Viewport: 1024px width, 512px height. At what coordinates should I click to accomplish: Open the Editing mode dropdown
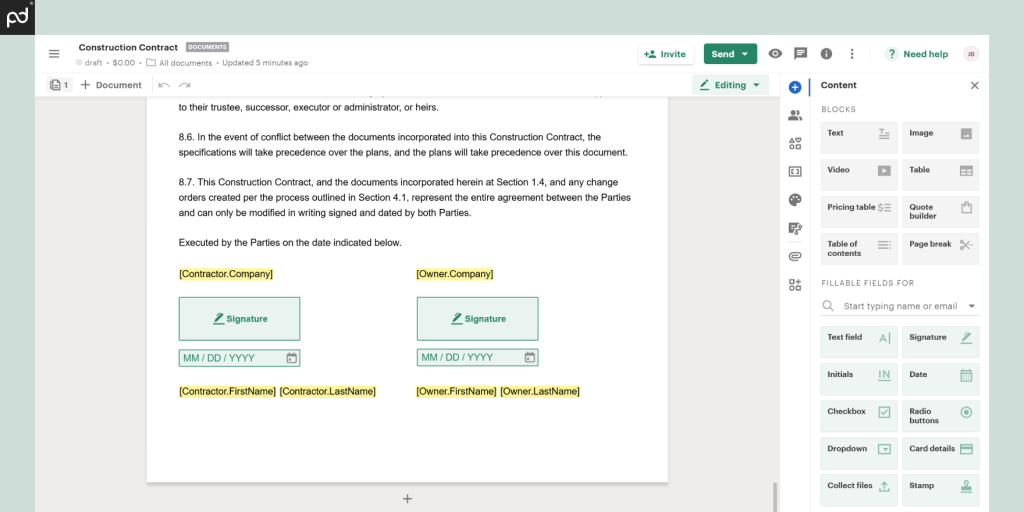click(730, 85)
